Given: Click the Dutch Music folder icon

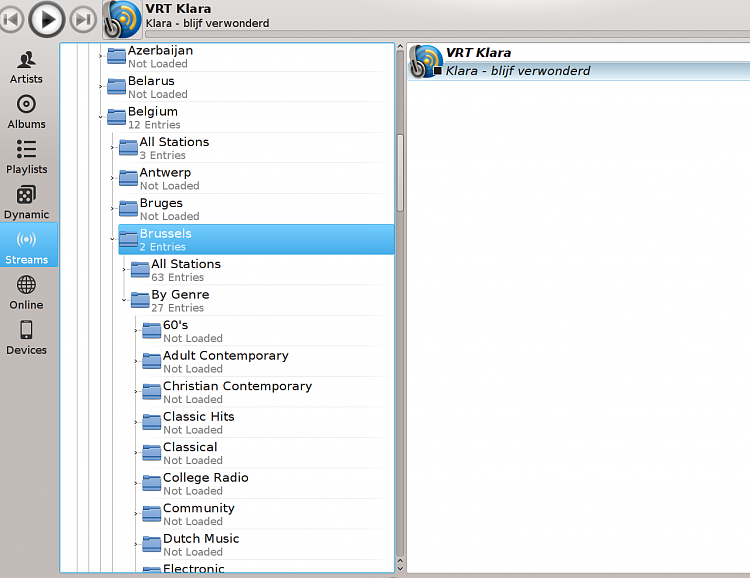Looking at the screenshot, I should (152, 545).
